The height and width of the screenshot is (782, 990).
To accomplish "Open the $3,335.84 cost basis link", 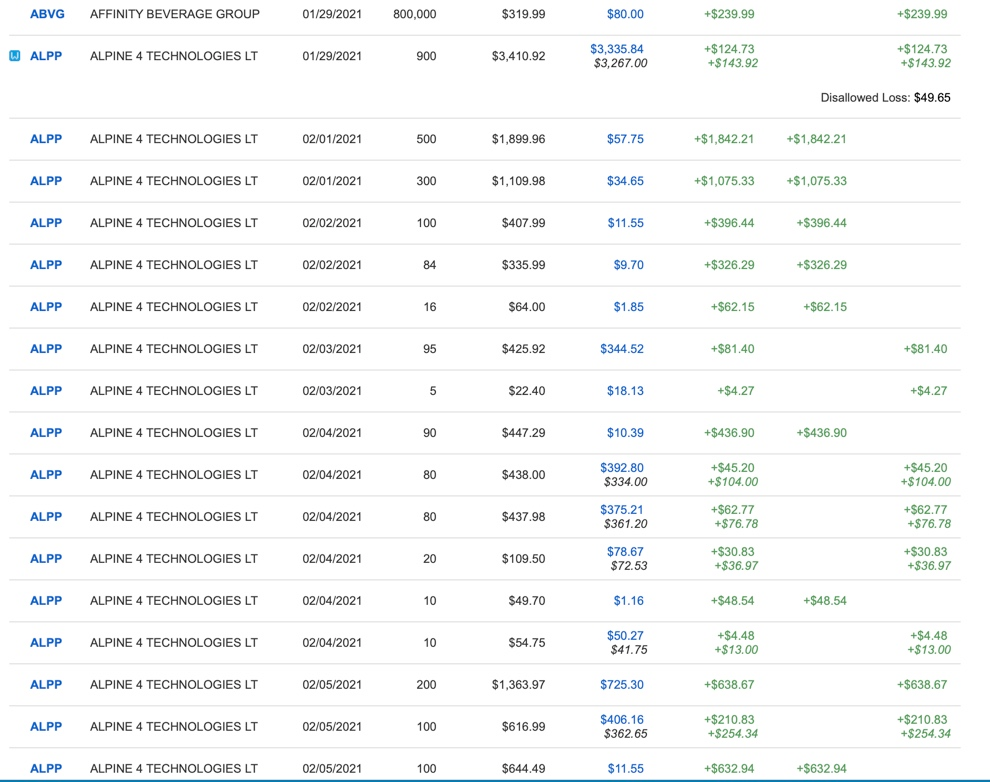I will coord(617,49).
